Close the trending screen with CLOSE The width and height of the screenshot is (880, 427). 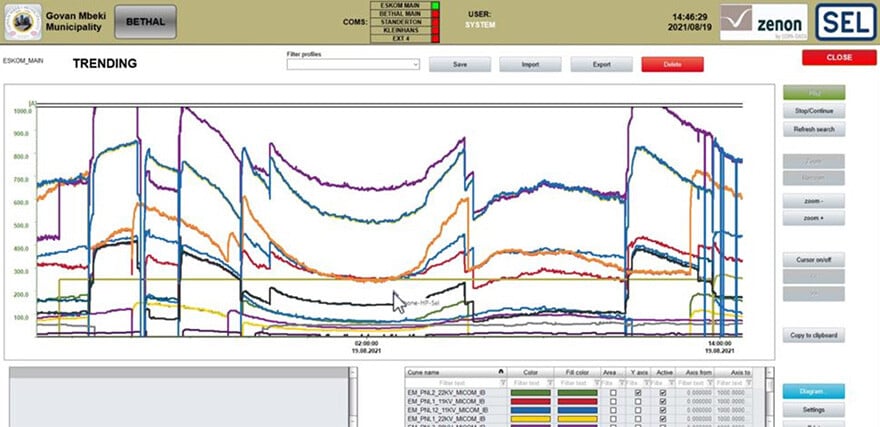pyautogui.click(x=839, y=57)
